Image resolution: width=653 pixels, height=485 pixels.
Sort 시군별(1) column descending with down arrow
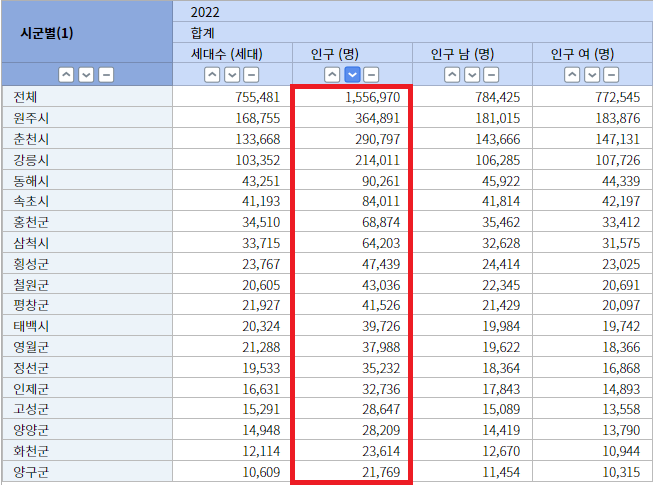(x=86, y=75)
